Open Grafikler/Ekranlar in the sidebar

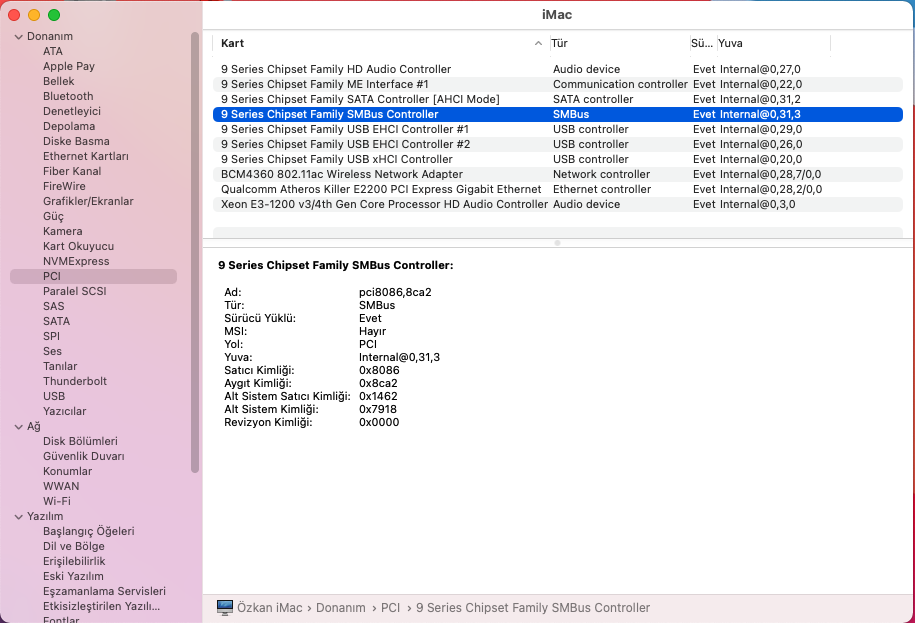coord(88,201)
